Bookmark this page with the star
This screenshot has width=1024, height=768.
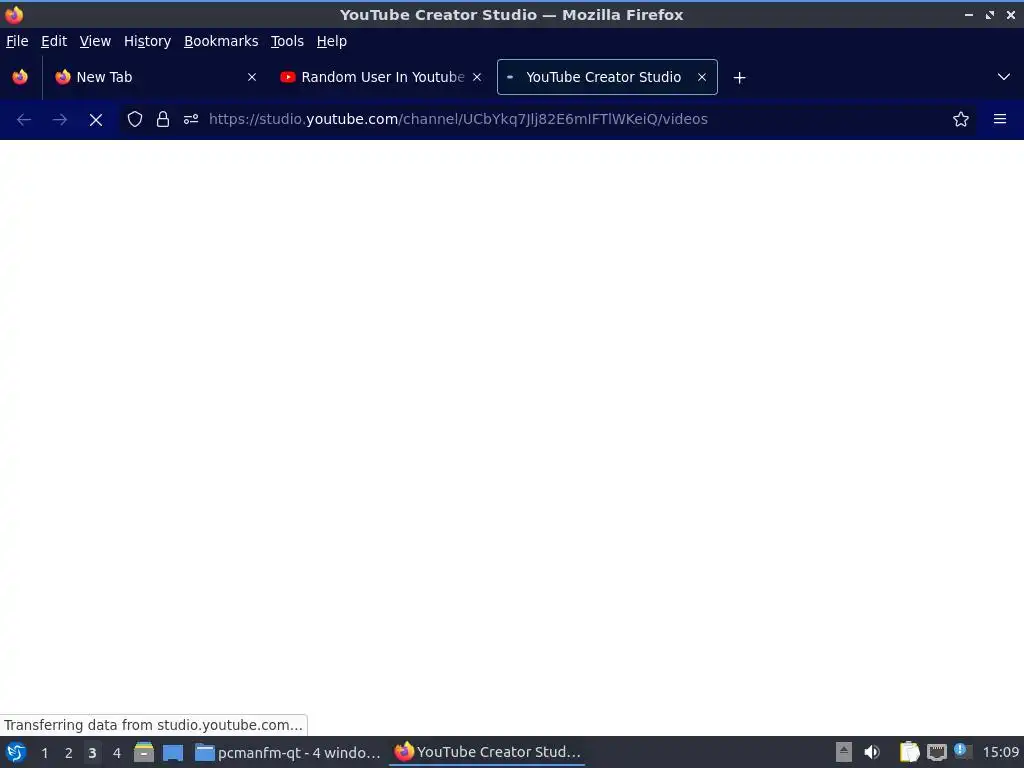click(961, 120)
